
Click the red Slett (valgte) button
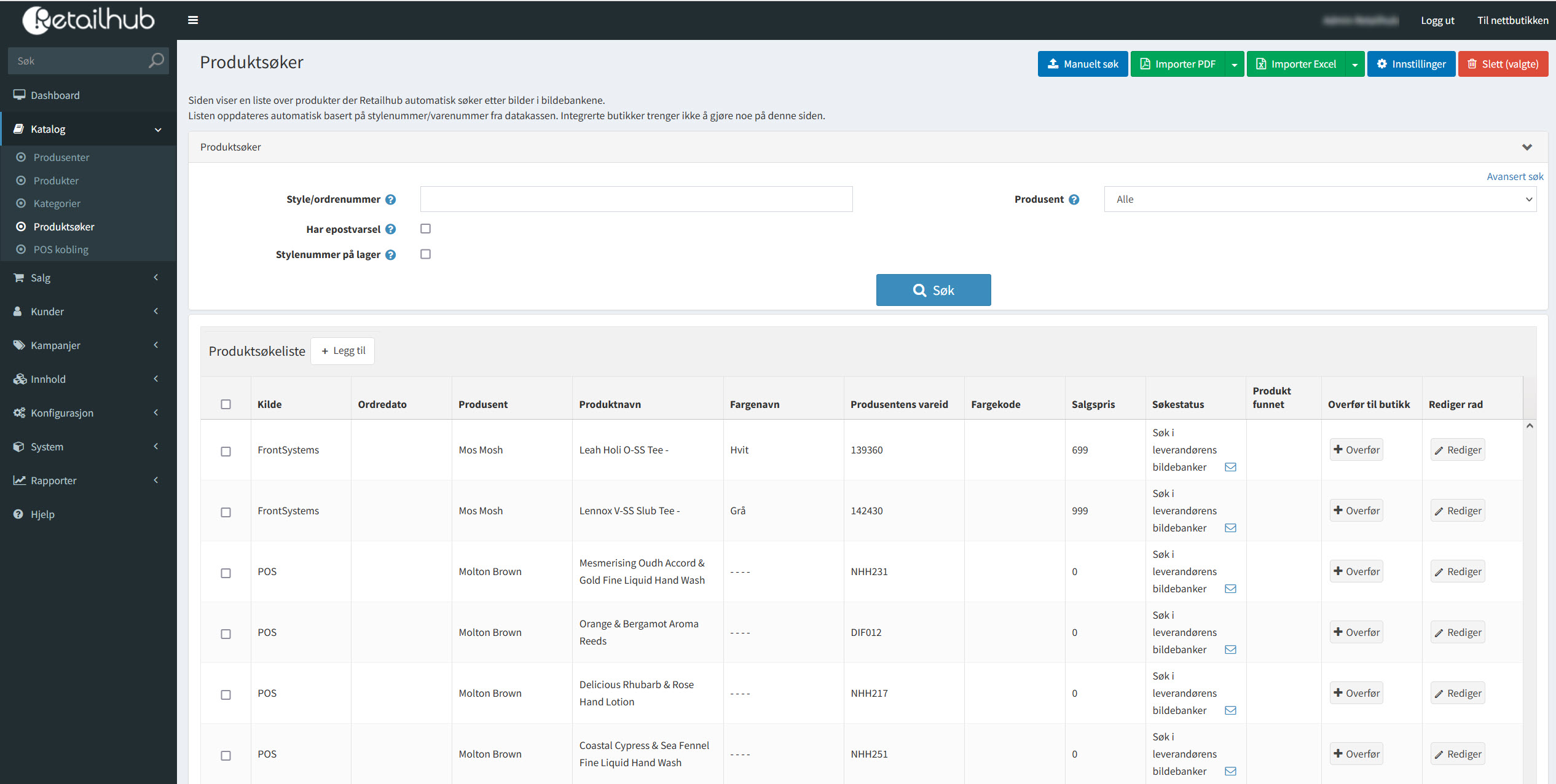click(1503, 64)
